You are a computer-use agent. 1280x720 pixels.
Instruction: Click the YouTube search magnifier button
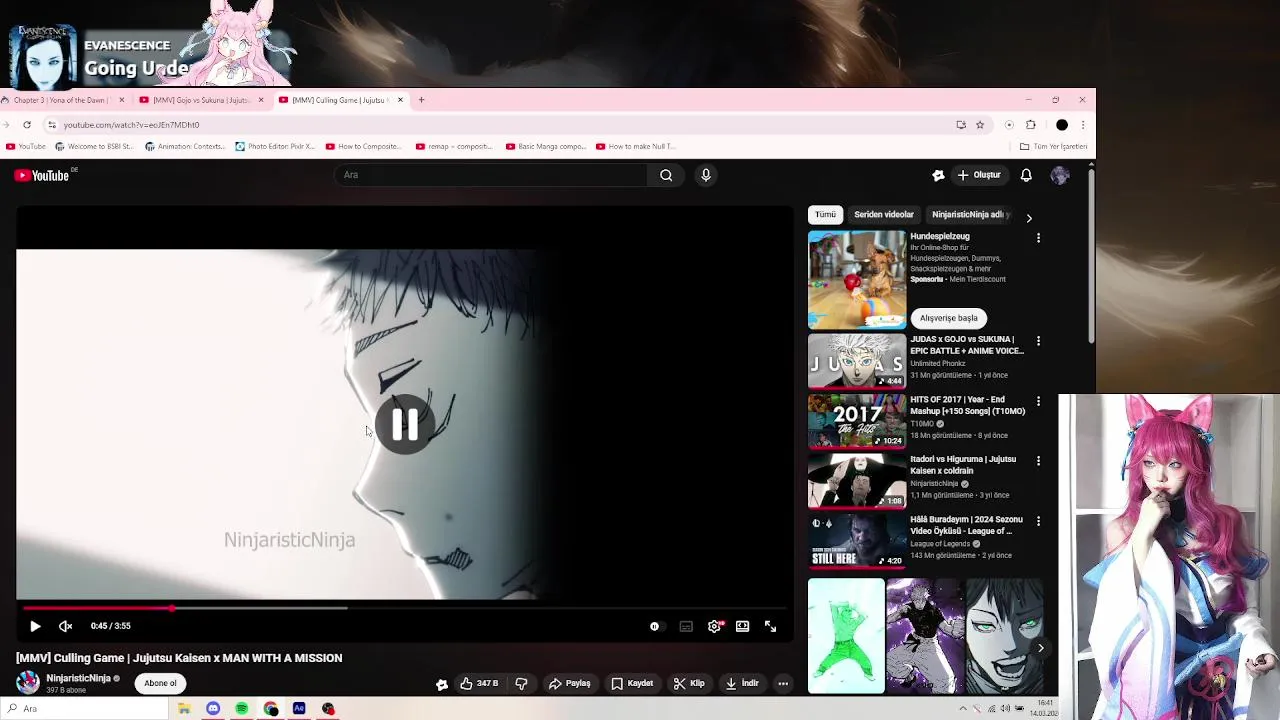pyautogui.click(x=666, y=175)
